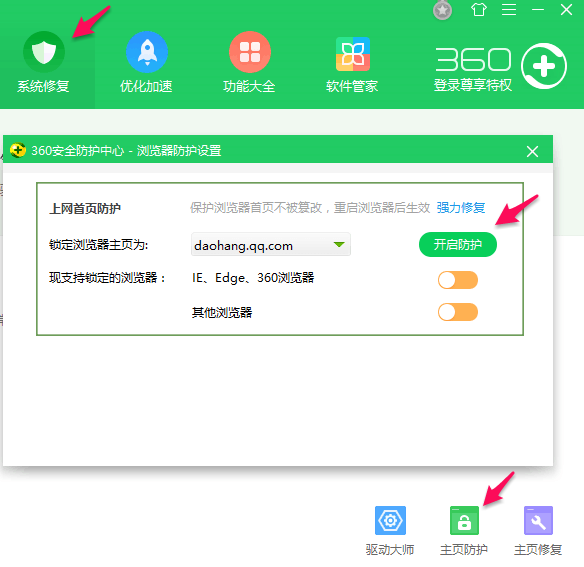The height and width of the screenshot is (567, 584).
Task: Open 优化加速 rocket icon
Action: [x=147, y=52]
